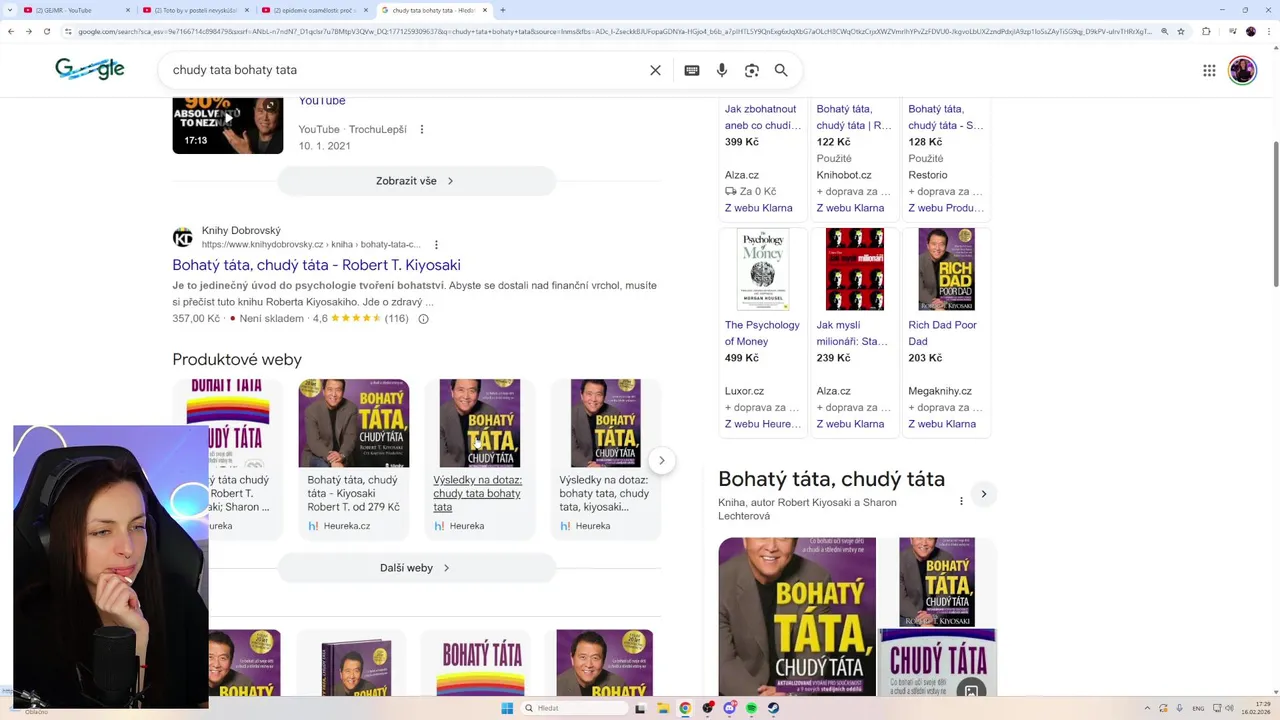Open Restorio 128 Kč offer
Image resolution: width=1280 pixels, height=720 pixels.
pos(946,160)
